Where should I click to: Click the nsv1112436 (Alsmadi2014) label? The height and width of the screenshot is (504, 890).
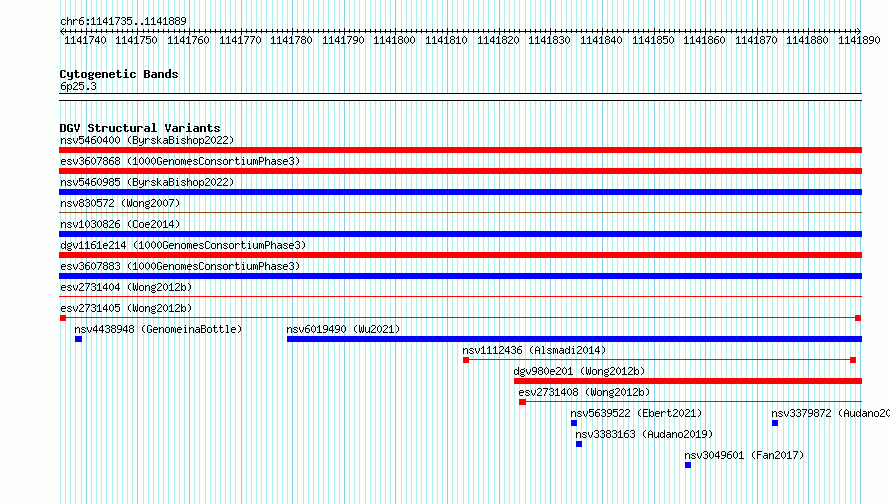[x=534, y=350]
